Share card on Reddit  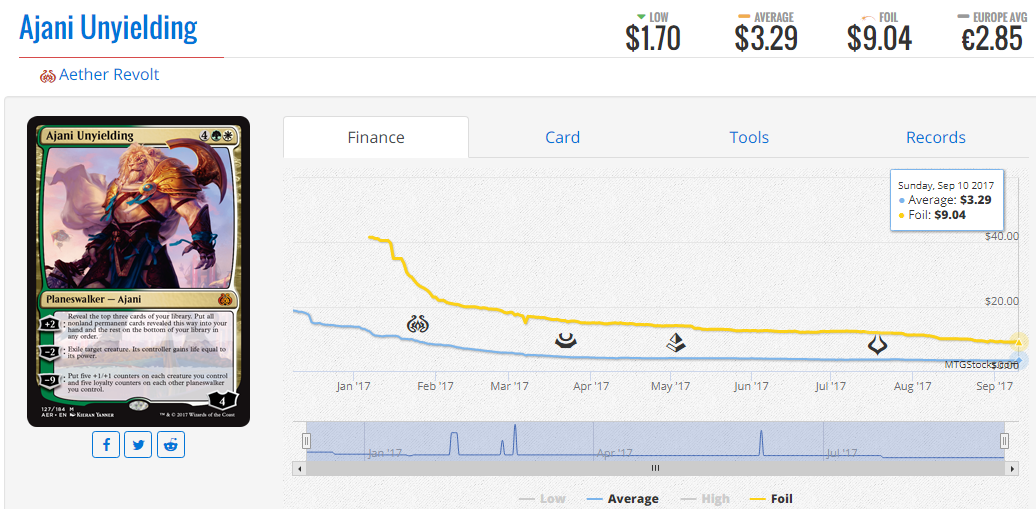coord(171,444)
